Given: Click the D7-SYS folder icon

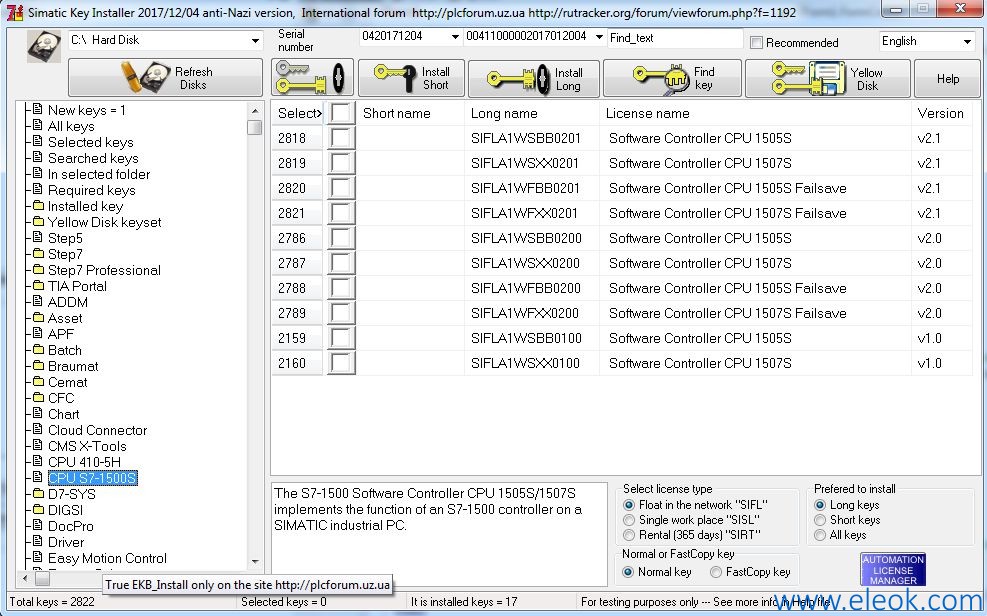Looking at the screenshot, I should pyautogui.click(x=38, y=494).
